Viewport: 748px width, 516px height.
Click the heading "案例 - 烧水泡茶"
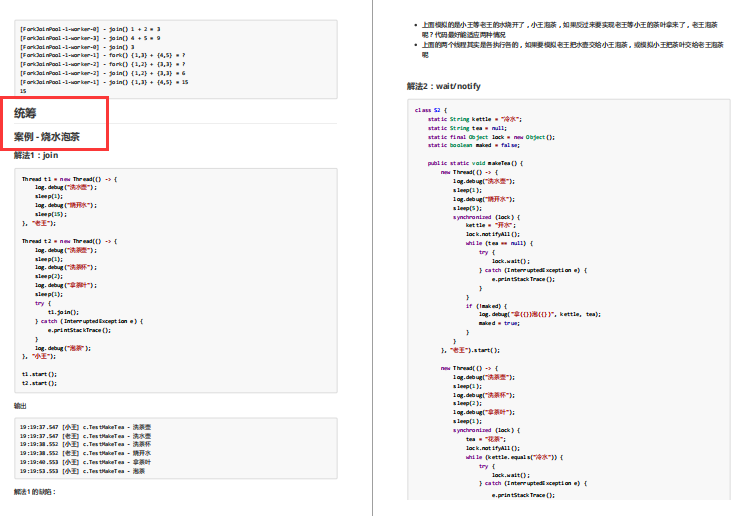(47, 137)
